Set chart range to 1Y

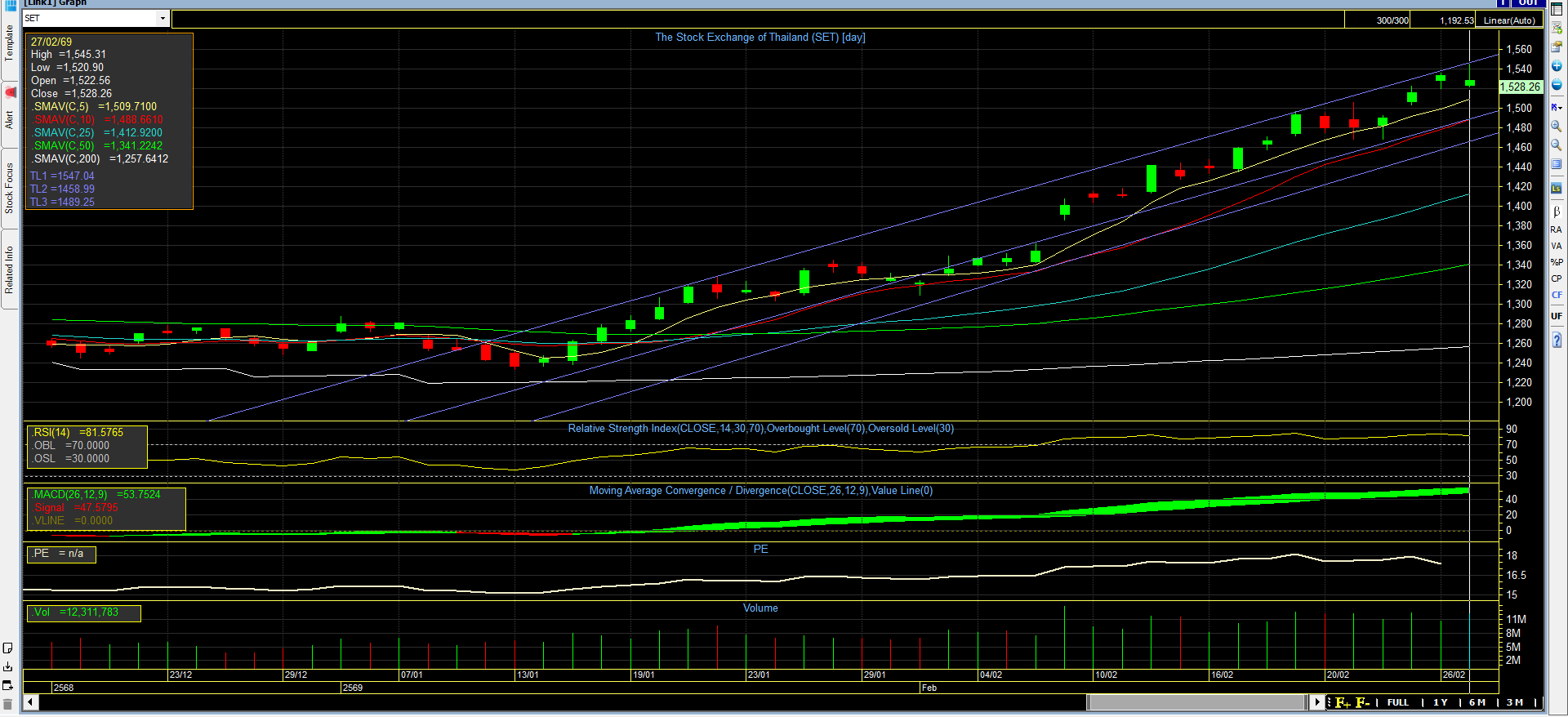click(x=1441, y=702)
